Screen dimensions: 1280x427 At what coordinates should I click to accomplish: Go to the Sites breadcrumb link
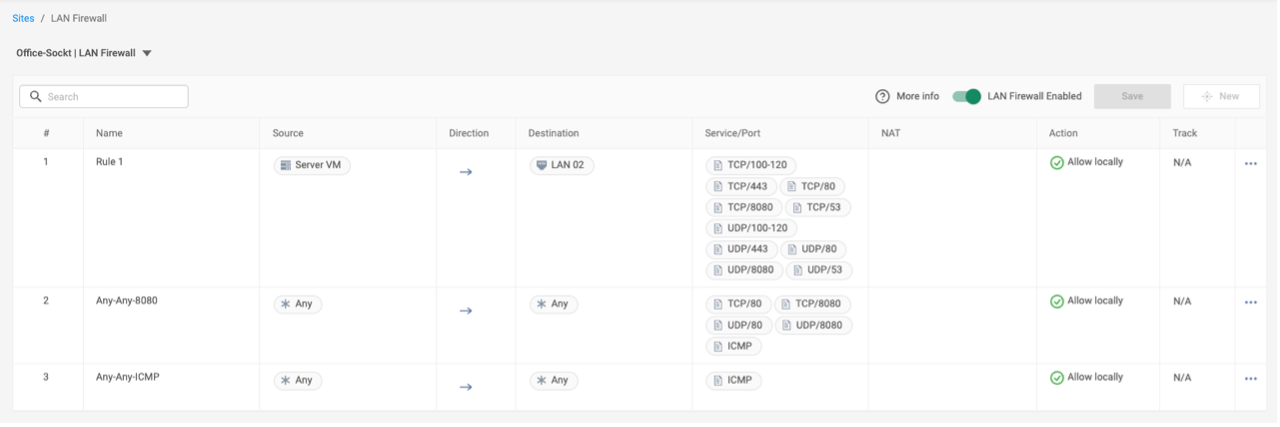23,18
